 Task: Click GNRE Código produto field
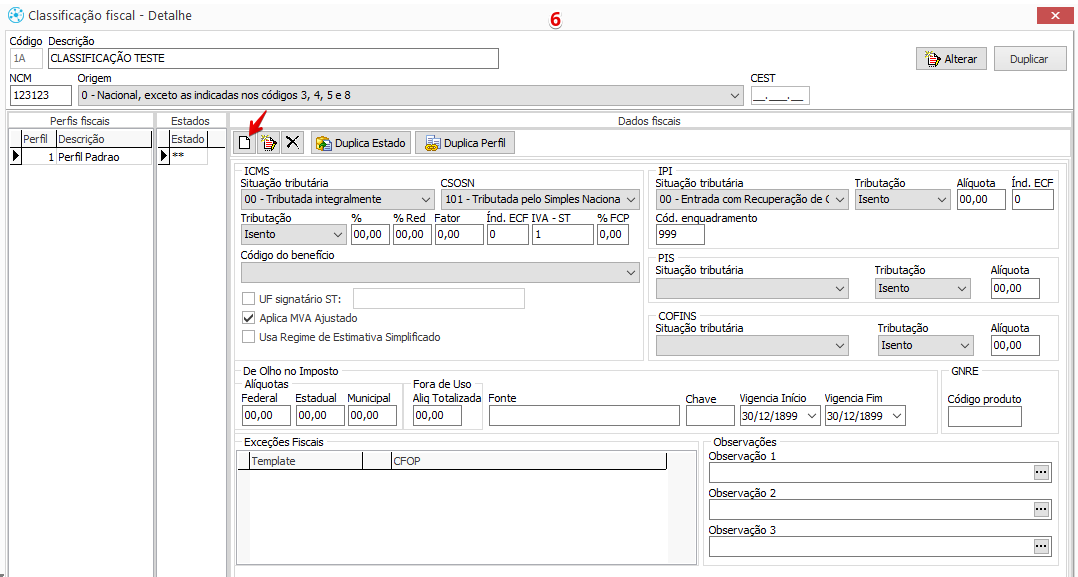[x=984, y=417]
